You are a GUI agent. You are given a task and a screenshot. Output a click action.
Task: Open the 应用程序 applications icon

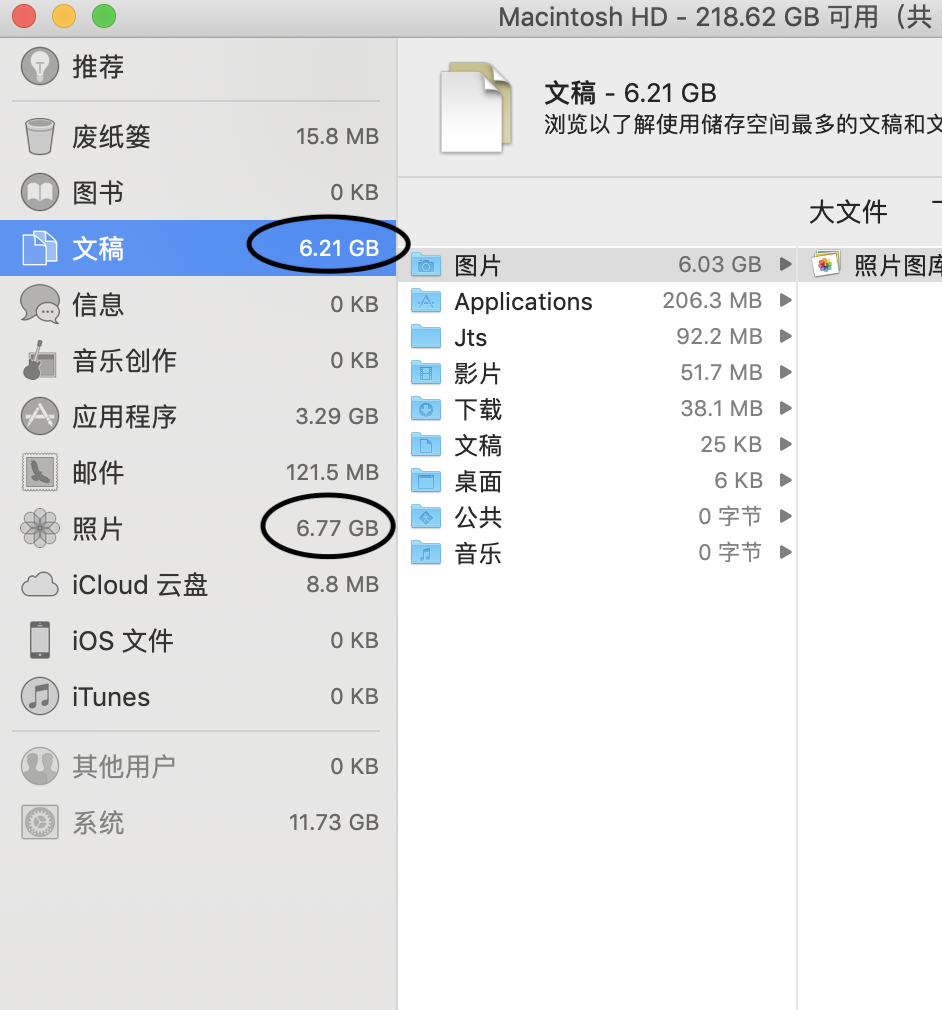tap(40, 416)
